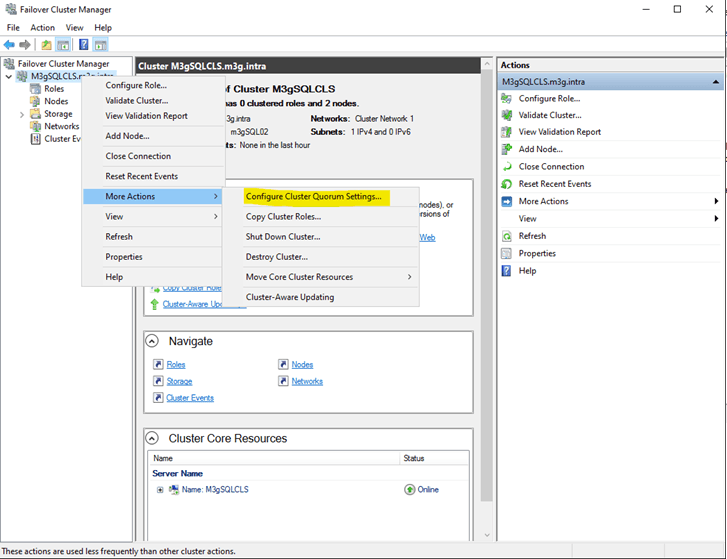Open the Cluster Events link under Navigate
This screenshot has height=559, width=727.
pyautogui.click(x=190, y=398)
